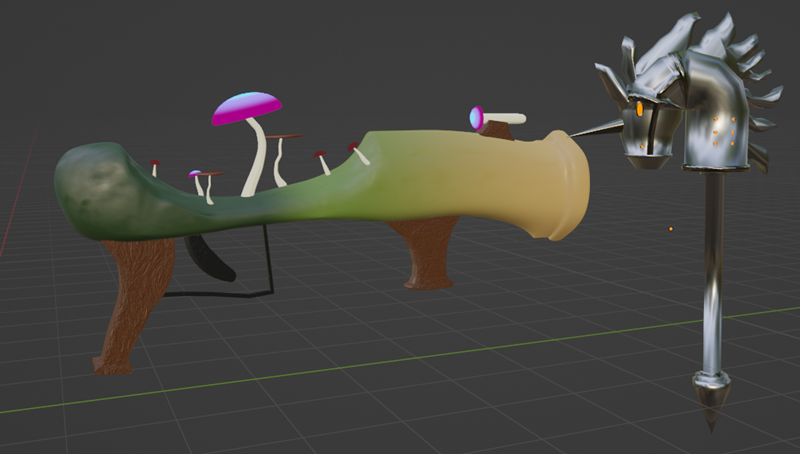Select the cream scope tube on the blaster
Screen dimensions: 800x454
[504, 119]
